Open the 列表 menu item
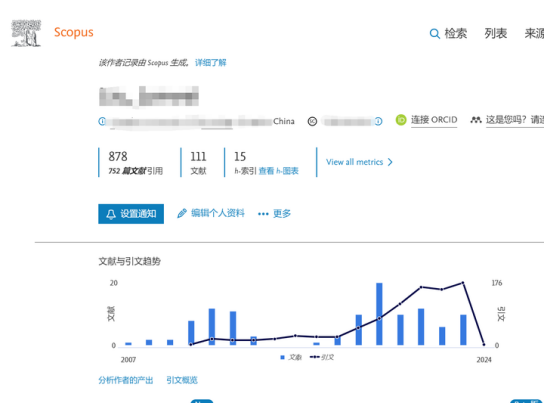This screenshot has height=404, width=545. pos(496,33)
